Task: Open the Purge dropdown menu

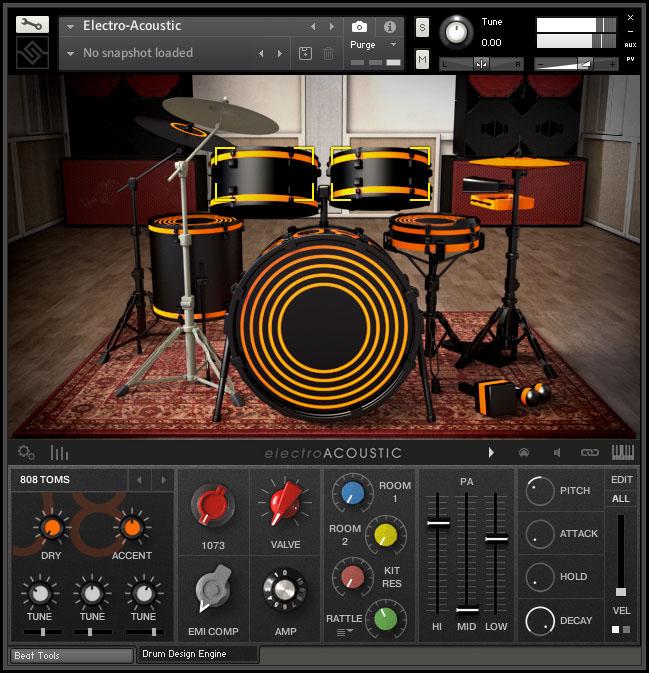Action: point(374,45)
